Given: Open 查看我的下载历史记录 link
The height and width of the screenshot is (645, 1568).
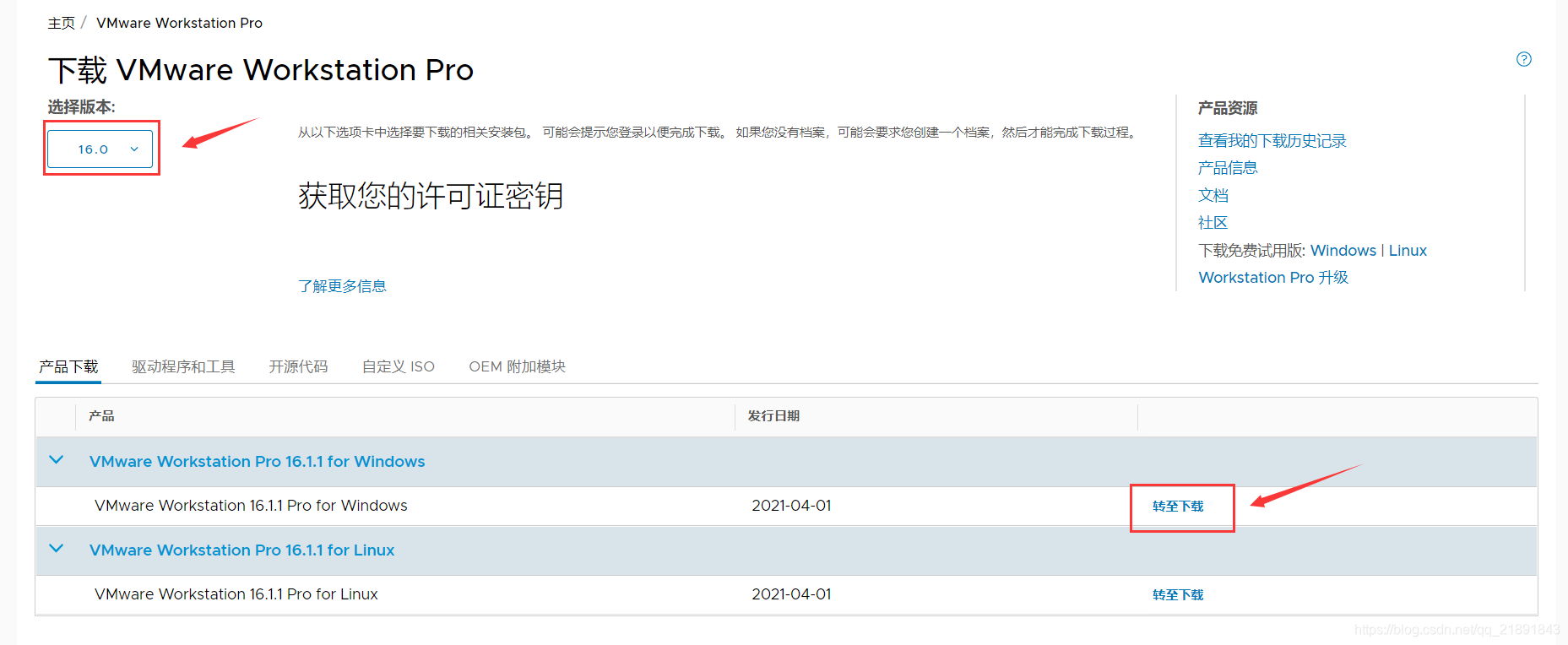Looking at the screenshot, I should tap(1272, 140).
